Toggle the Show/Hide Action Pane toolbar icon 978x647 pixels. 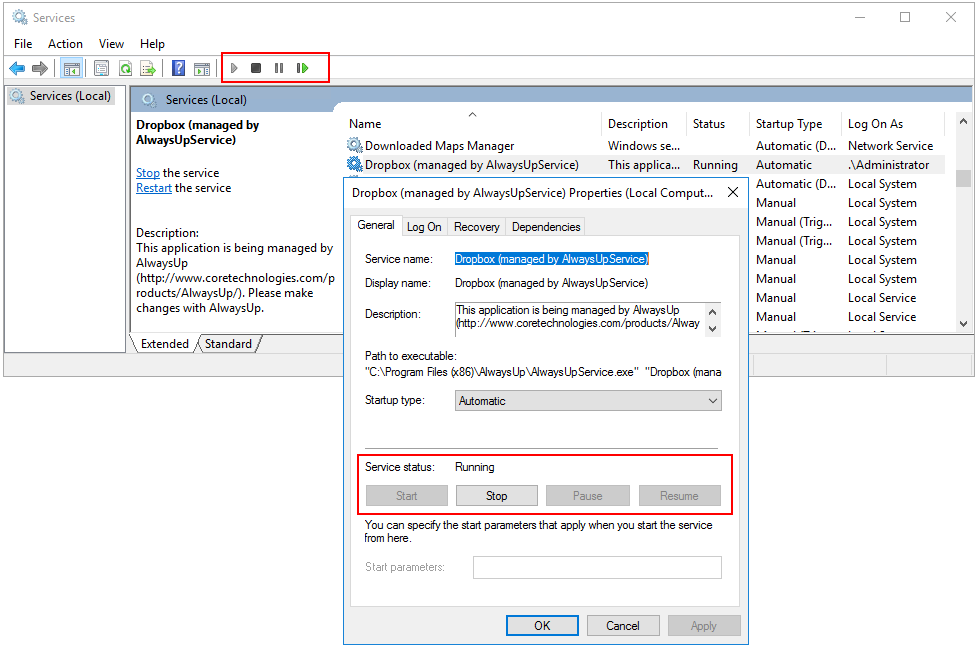click(202, 69)
